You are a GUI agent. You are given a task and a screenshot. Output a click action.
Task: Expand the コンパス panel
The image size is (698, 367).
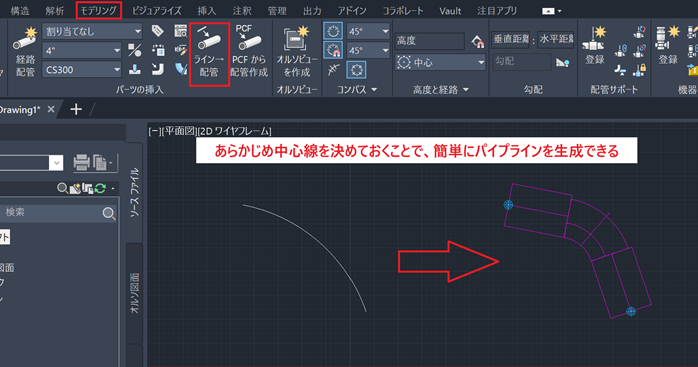pyautogui.click(x=357, y=90)
